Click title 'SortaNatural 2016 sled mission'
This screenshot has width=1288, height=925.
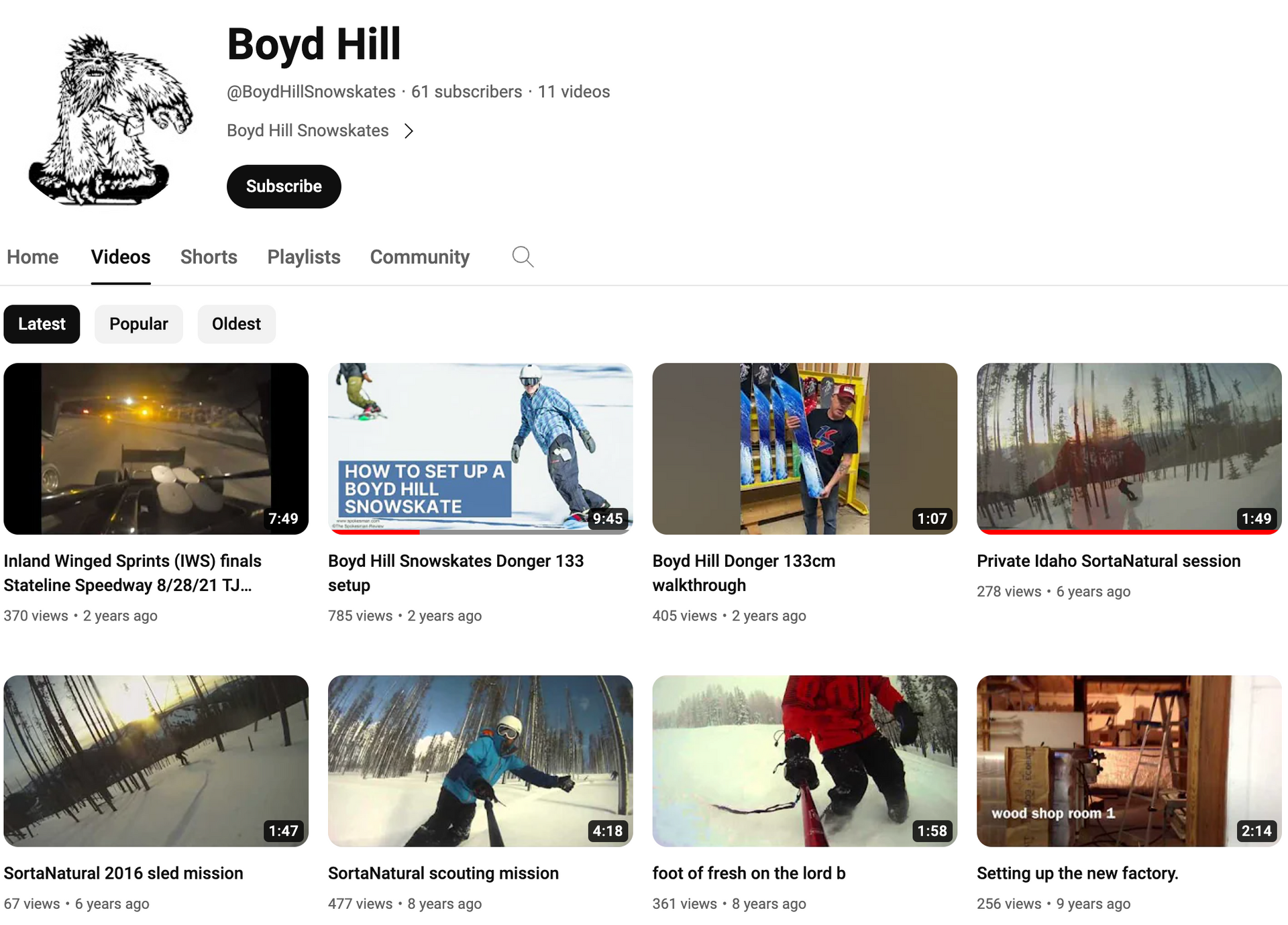(x=123, y=873)
